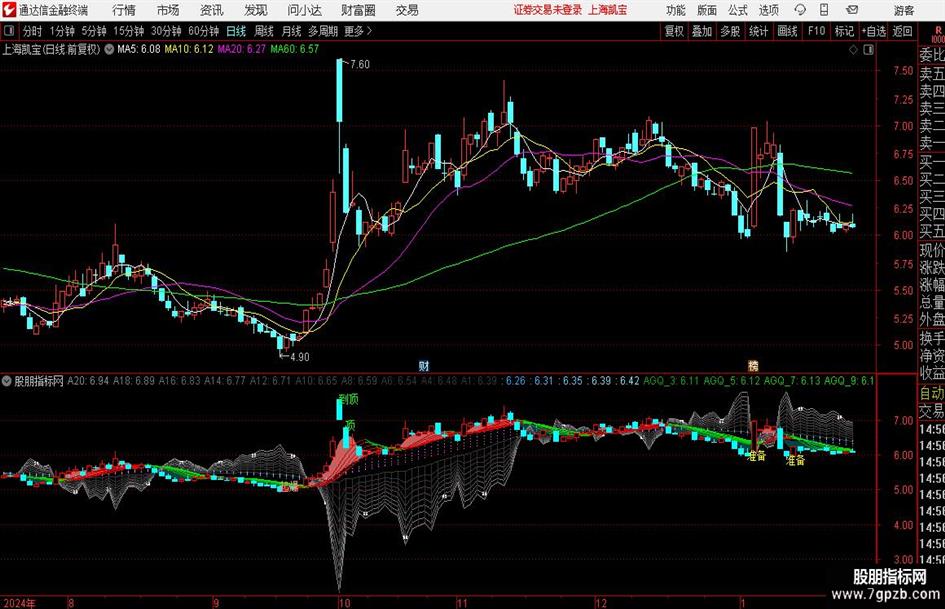Open the 资讯 menu
Screen dimensions: 945x609
[212, 10]
